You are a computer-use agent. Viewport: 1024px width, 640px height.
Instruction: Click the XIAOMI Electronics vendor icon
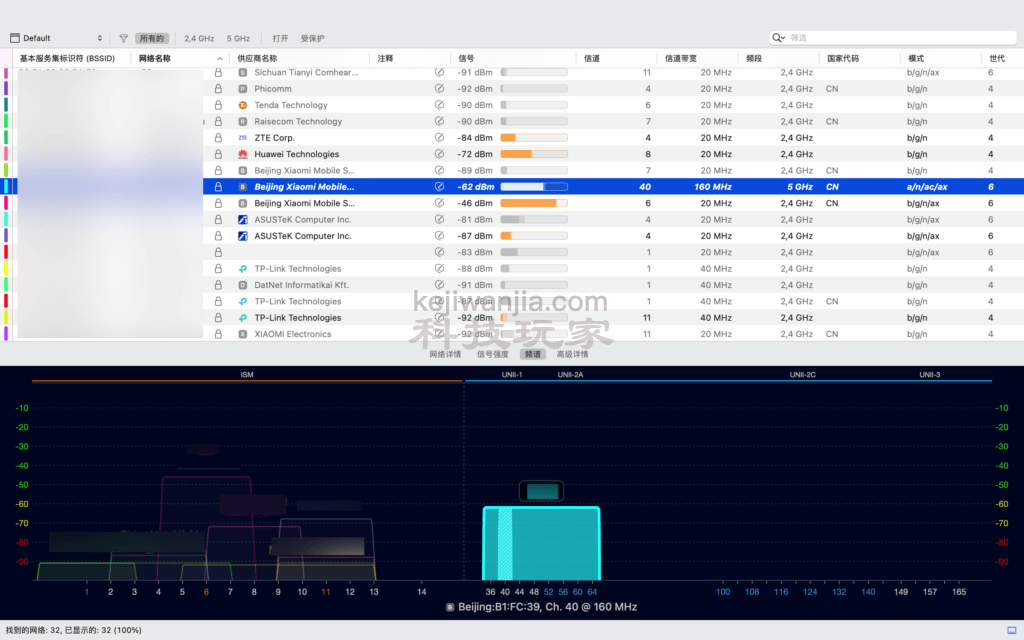pos(243,334)
